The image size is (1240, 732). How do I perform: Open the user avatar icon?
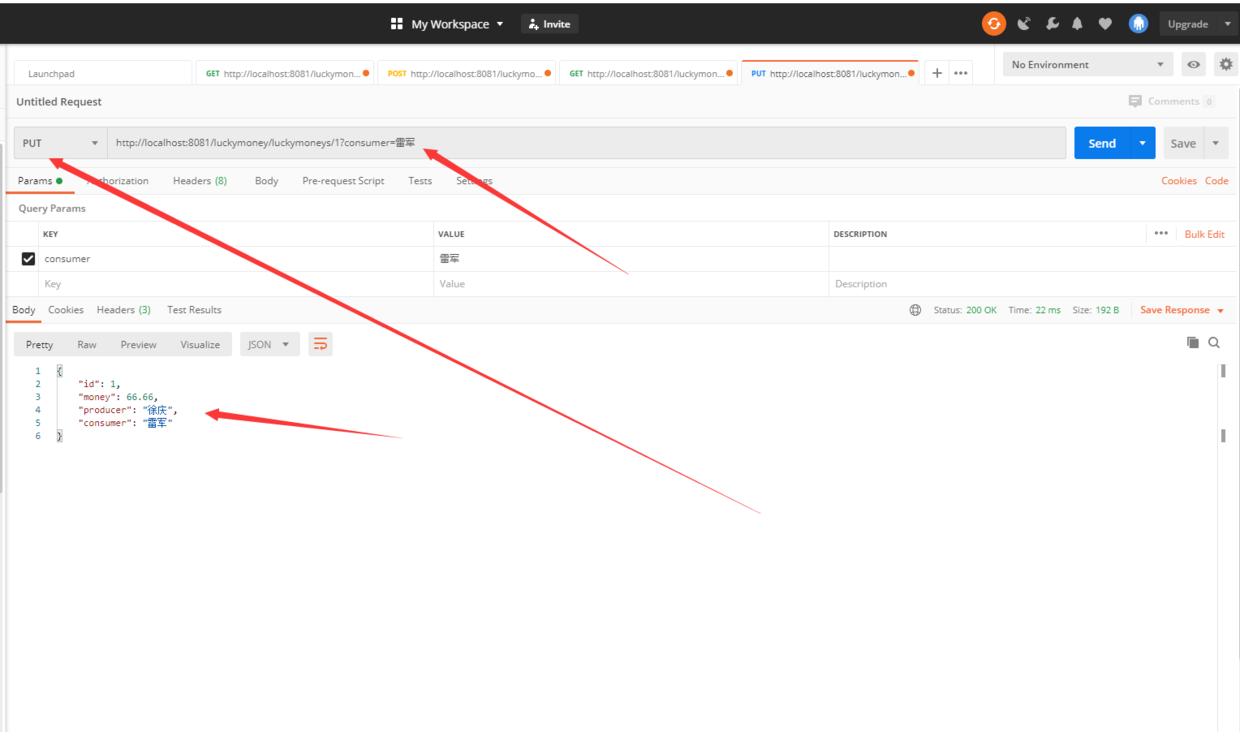pyautogui.click(x=1138, y=24)
